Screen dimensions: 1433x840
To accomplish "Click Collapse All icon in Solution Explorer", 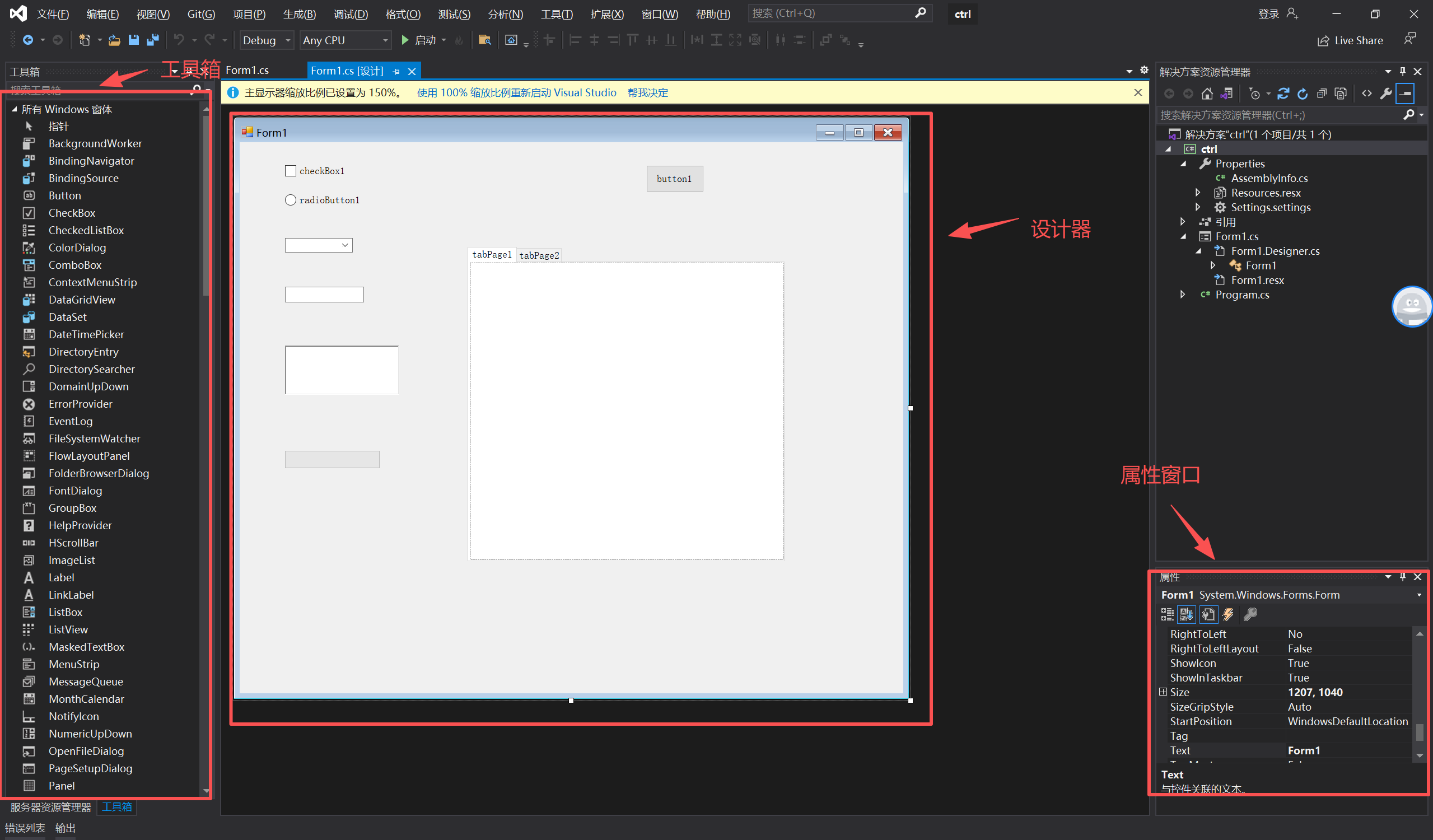I will (x=1322, y=94).
